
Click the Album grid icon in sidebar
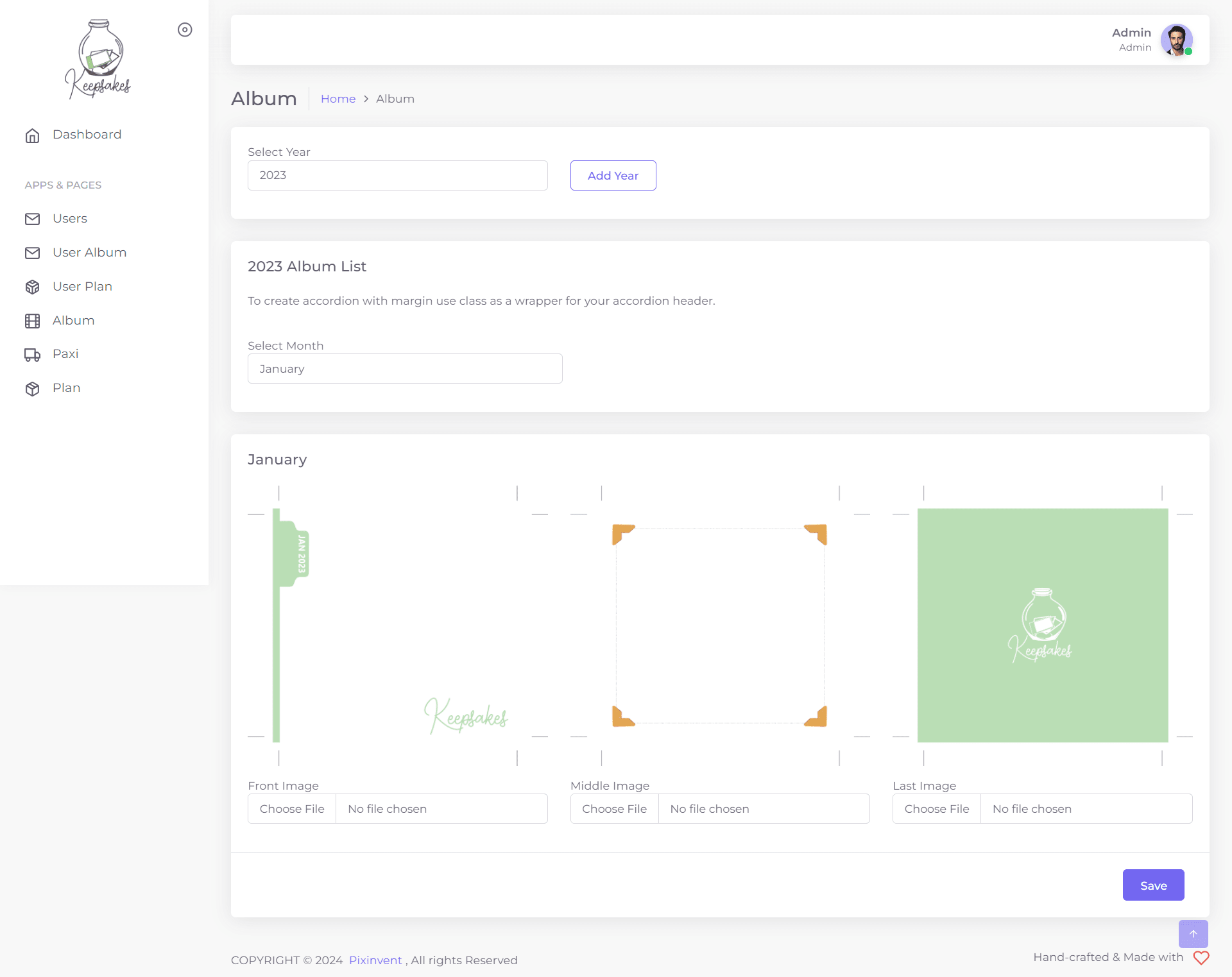32,321
